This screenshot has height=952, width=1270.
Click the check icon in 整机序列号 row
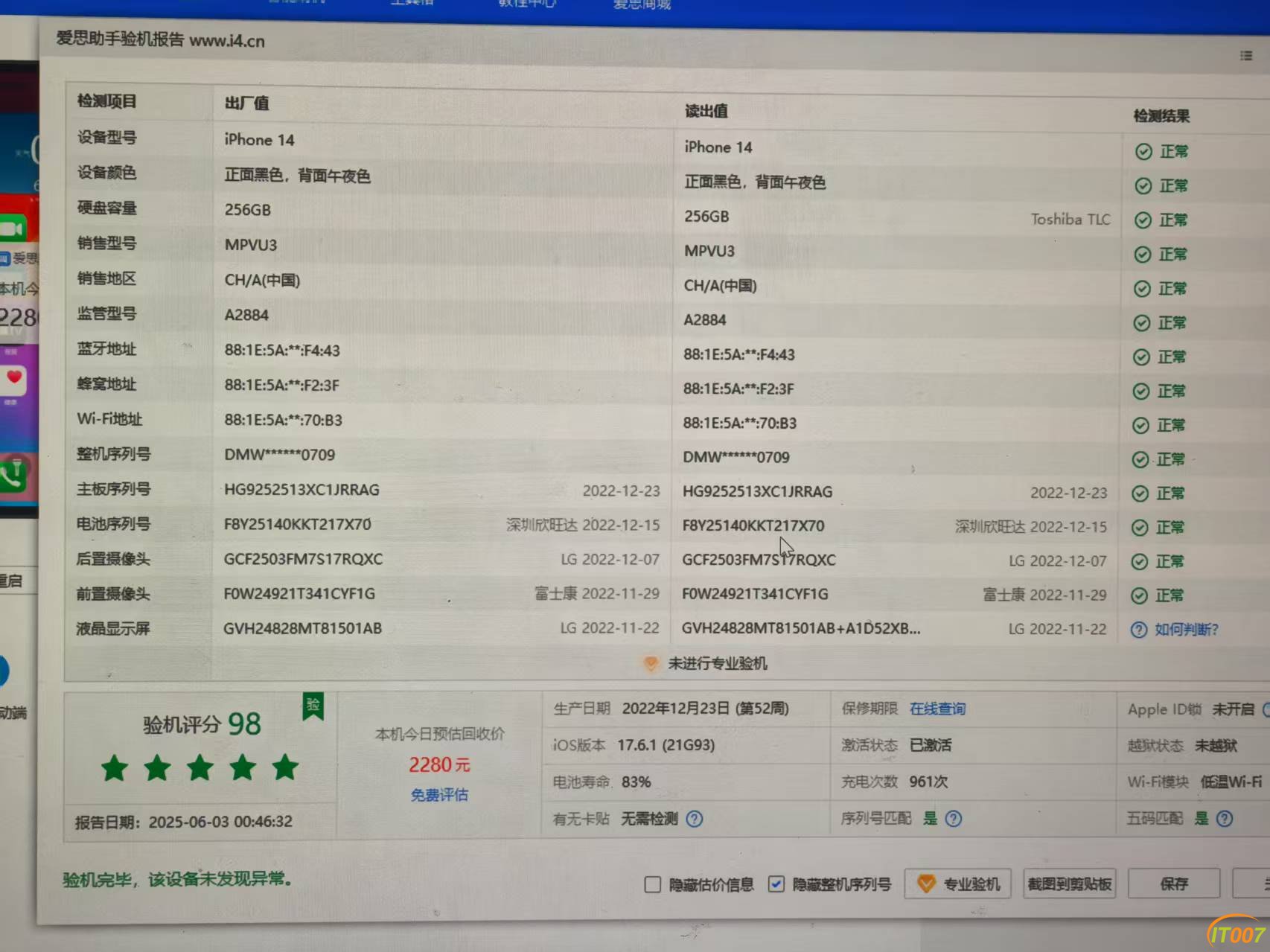point(1140,460)
